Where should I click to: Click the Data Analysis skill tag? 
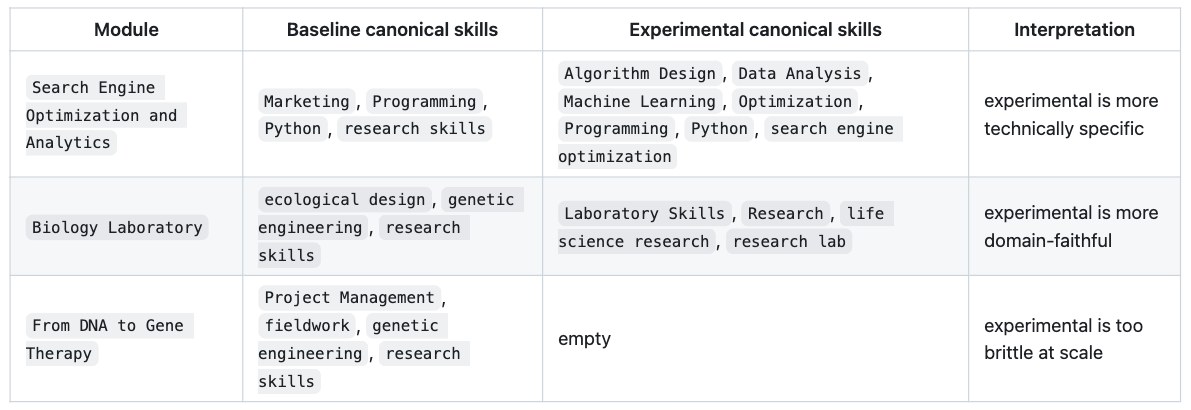[799, 73]
